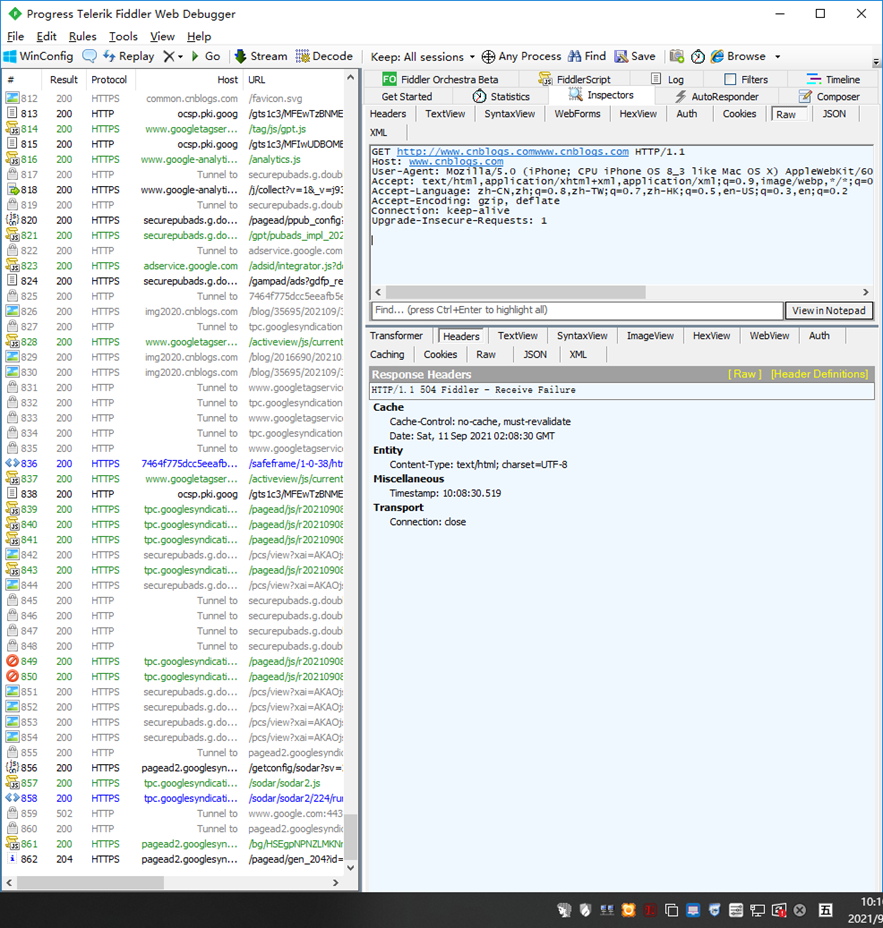The image size is (883, 928).
Task: Select session 859 tunnel lock icon
Action: pos(12,814)
